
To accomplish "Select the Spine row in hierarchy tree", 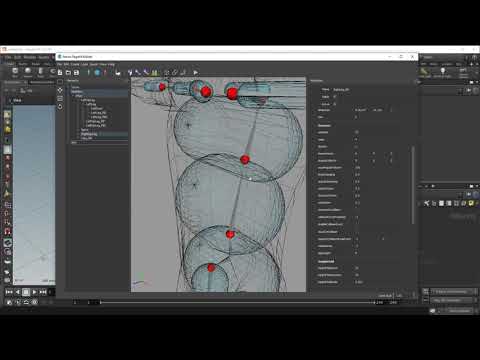I will 85,130.
